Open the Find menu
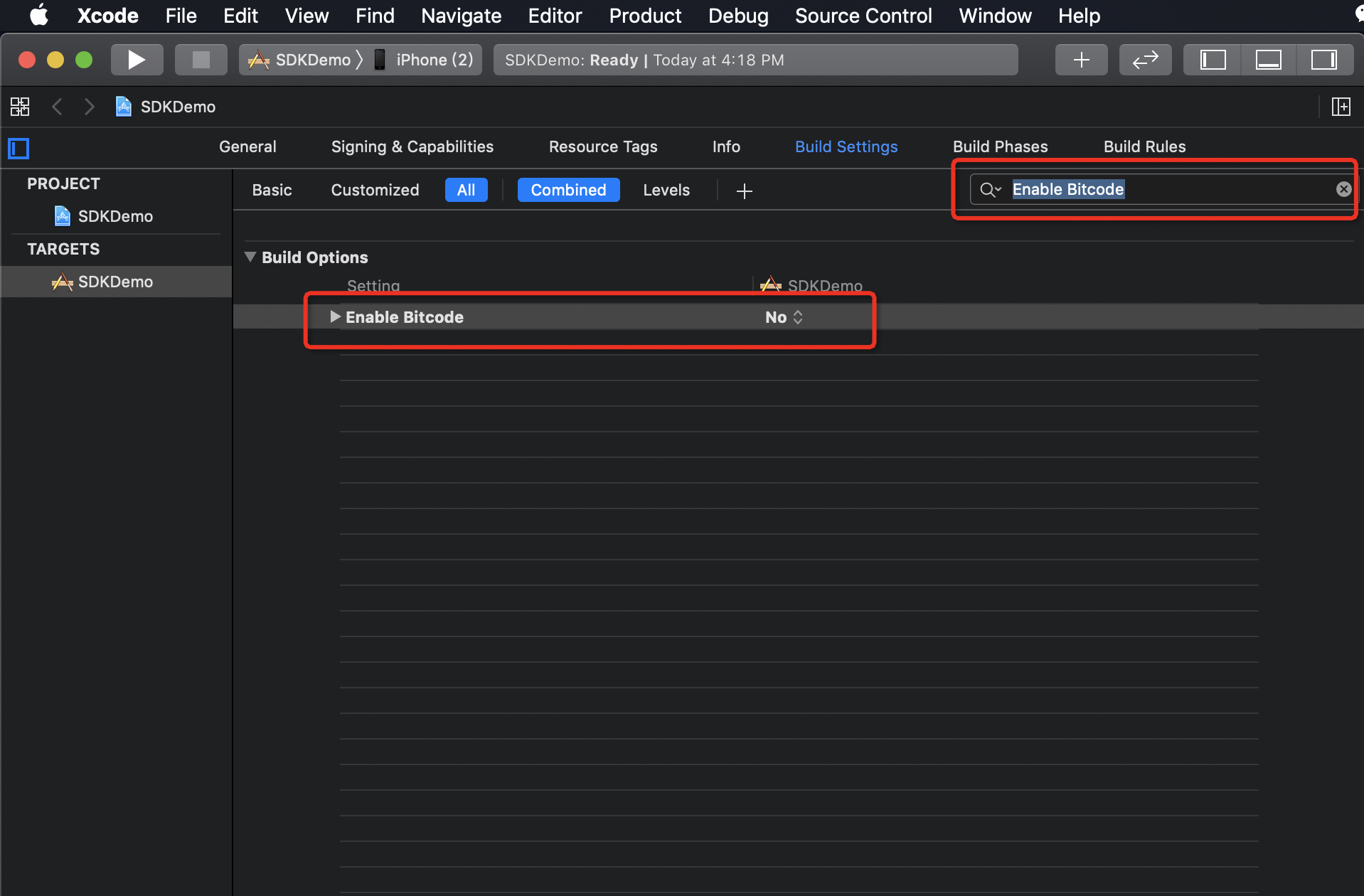Viewport: 1364px width, 896px height. tap(375, 16)
